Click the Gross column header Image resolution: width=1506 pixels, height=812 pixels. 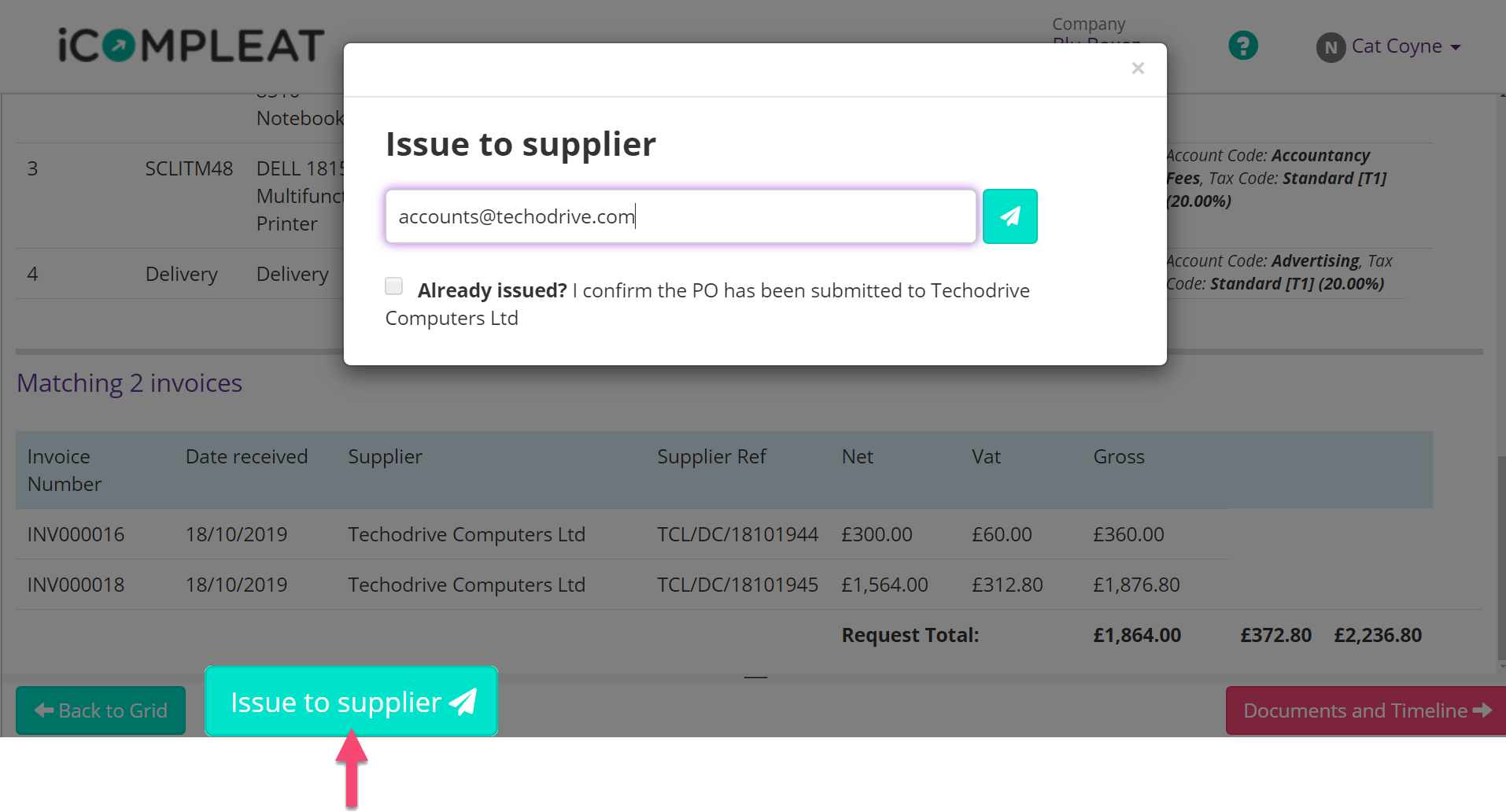click(1118, 456)
